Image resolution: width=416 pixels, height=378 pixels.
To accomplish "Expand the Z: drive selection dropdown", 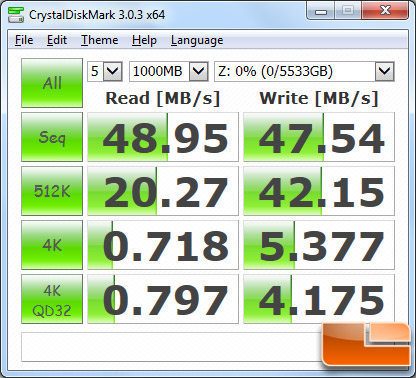I will [x=385, y=71].
